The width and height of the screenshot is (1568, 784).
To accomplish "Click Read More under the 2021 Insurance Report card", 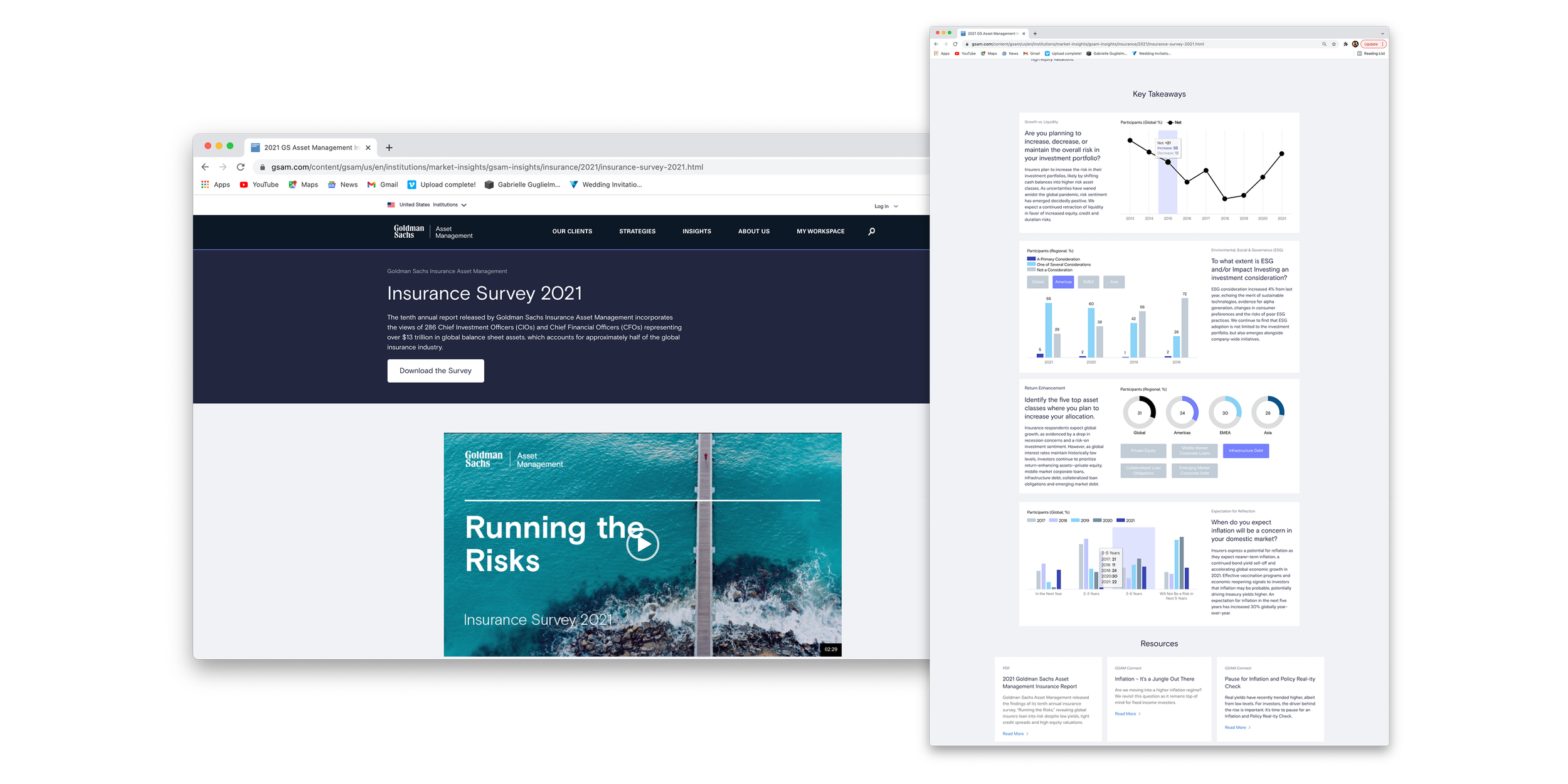I will [1015, 733].
